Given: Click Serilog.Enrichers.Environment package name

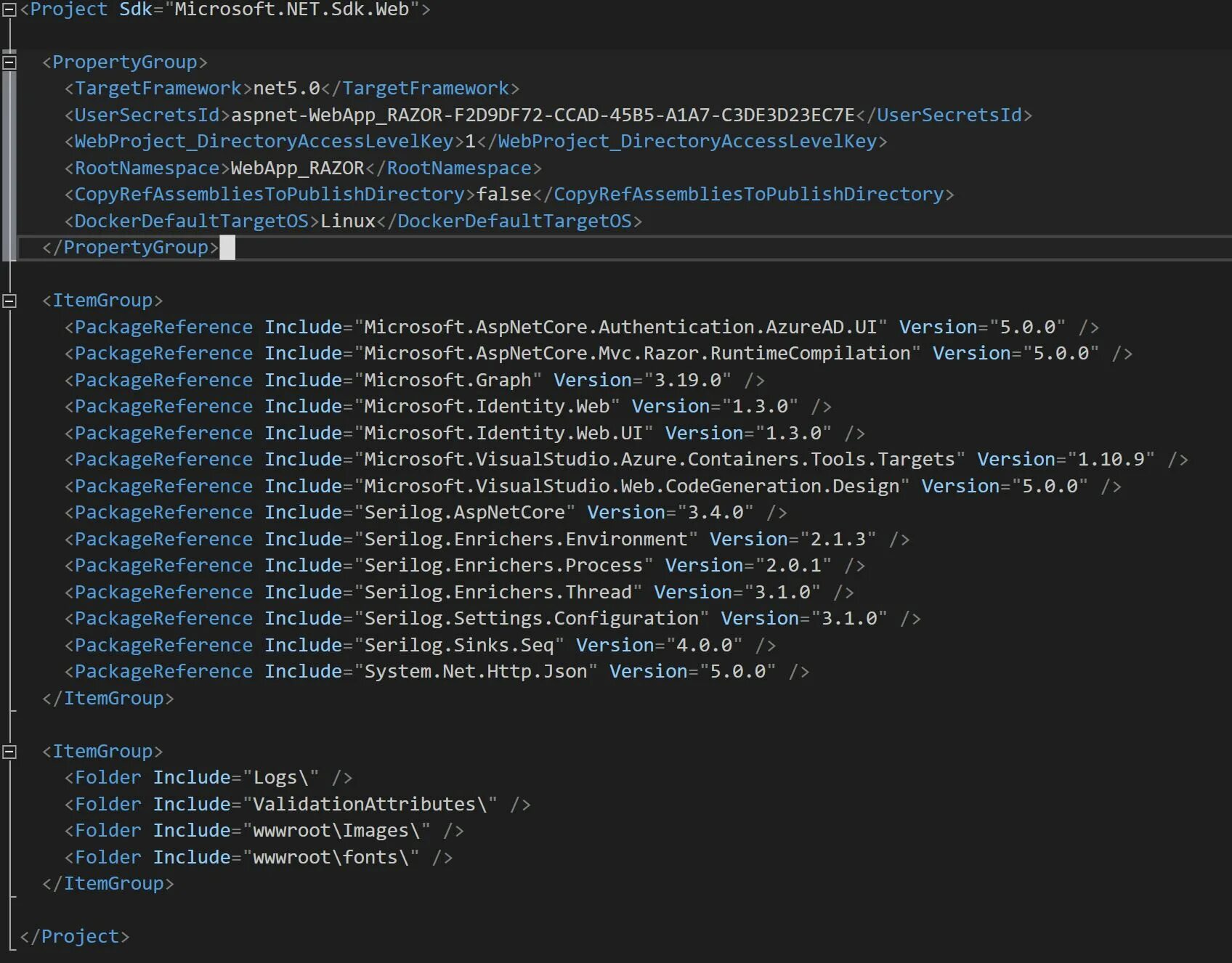Looking at the screenshot, I should pyautogui.click(x=526, y=539).
